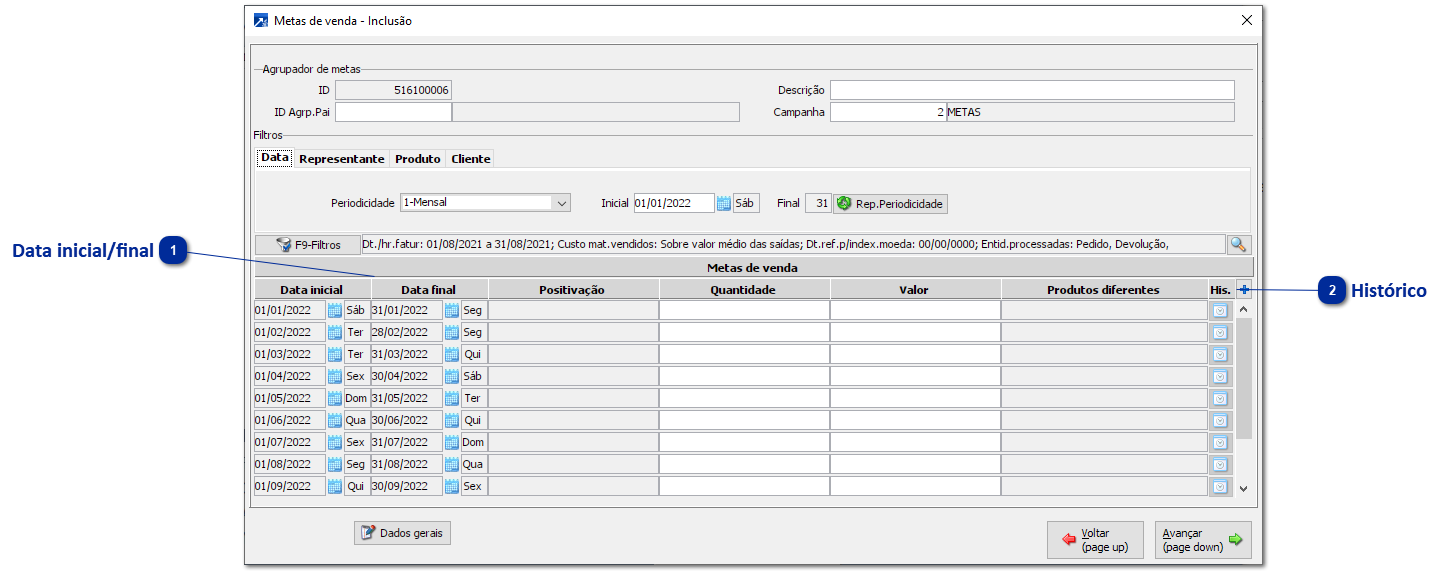Open history icon for the 01/01/2022 row
Screen dimensions: 1443x581
pos(1220,310)
